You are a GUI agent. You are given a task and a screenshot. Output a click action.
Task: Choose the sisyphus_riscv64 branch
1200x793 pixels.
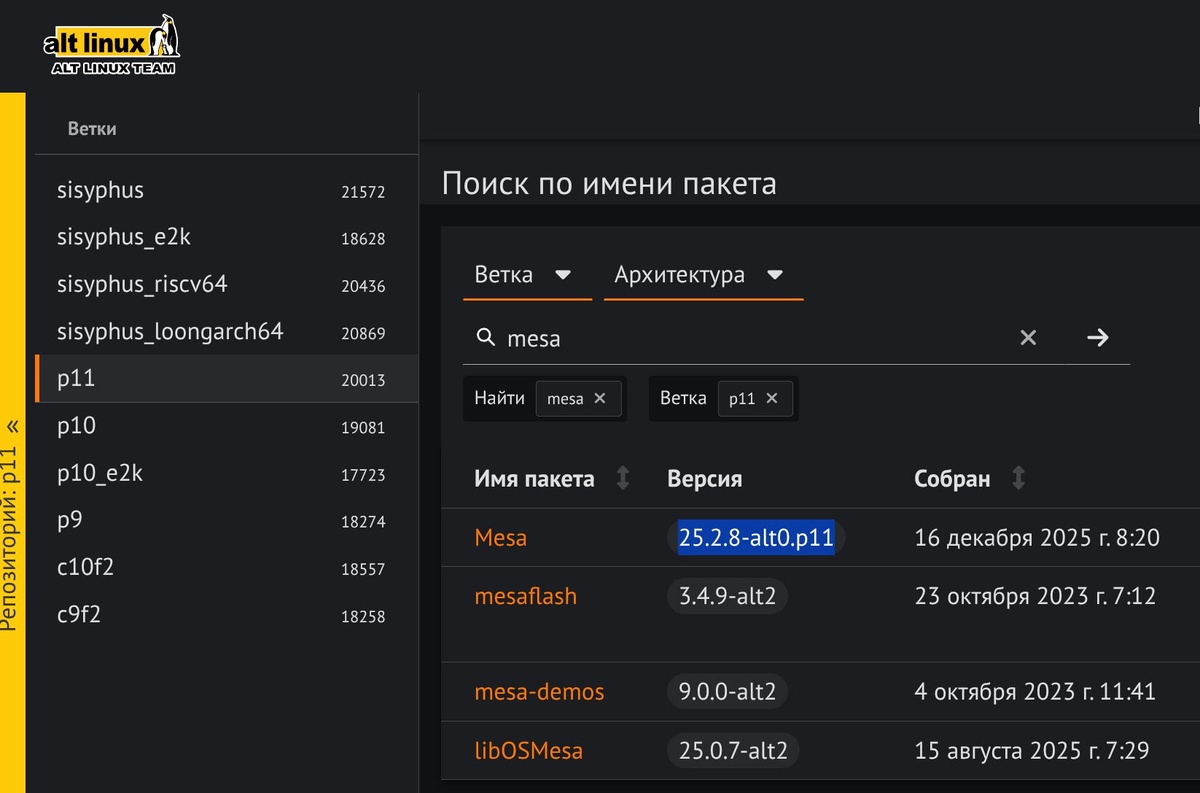tap(142, 284)
